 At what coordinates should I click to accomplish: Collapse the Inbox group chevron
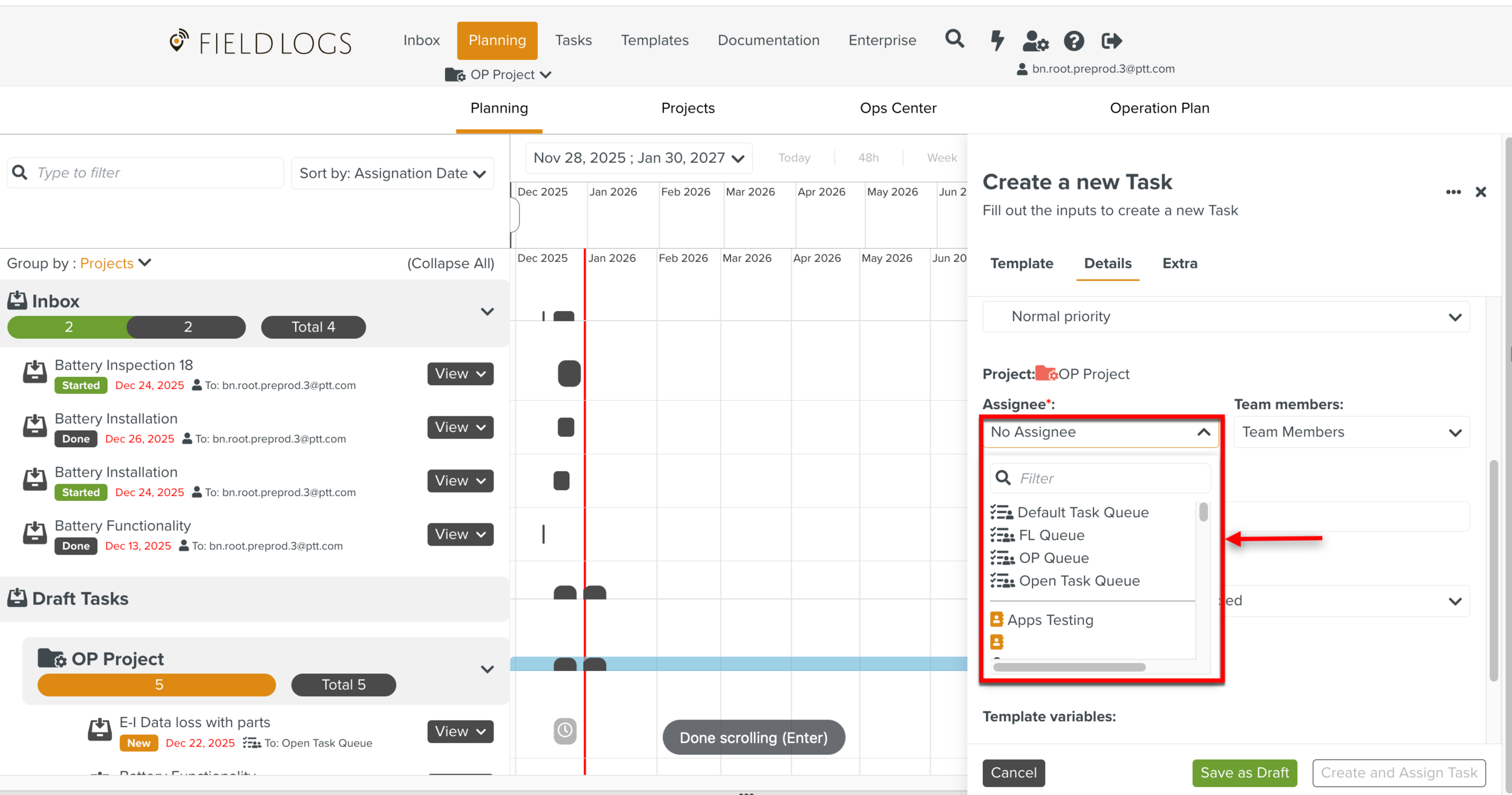click(487, 312)
